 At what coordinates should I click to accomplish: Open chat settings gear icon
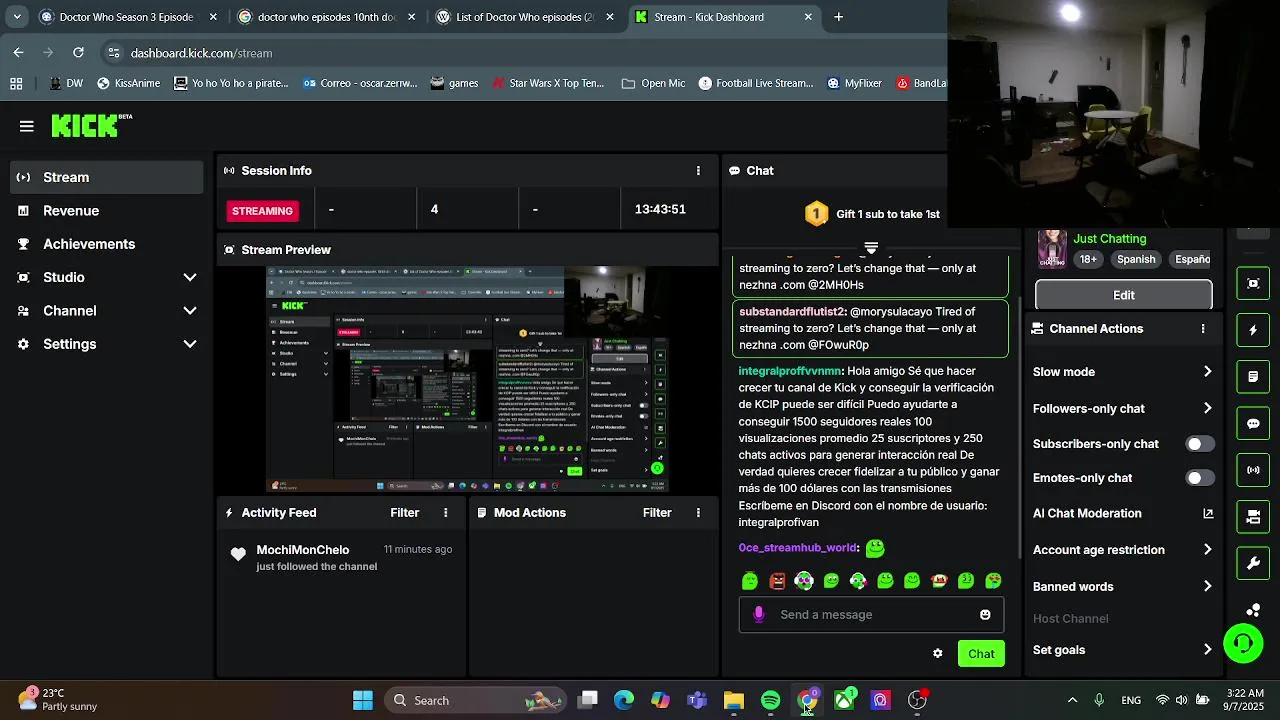click(x=937, y=654)
